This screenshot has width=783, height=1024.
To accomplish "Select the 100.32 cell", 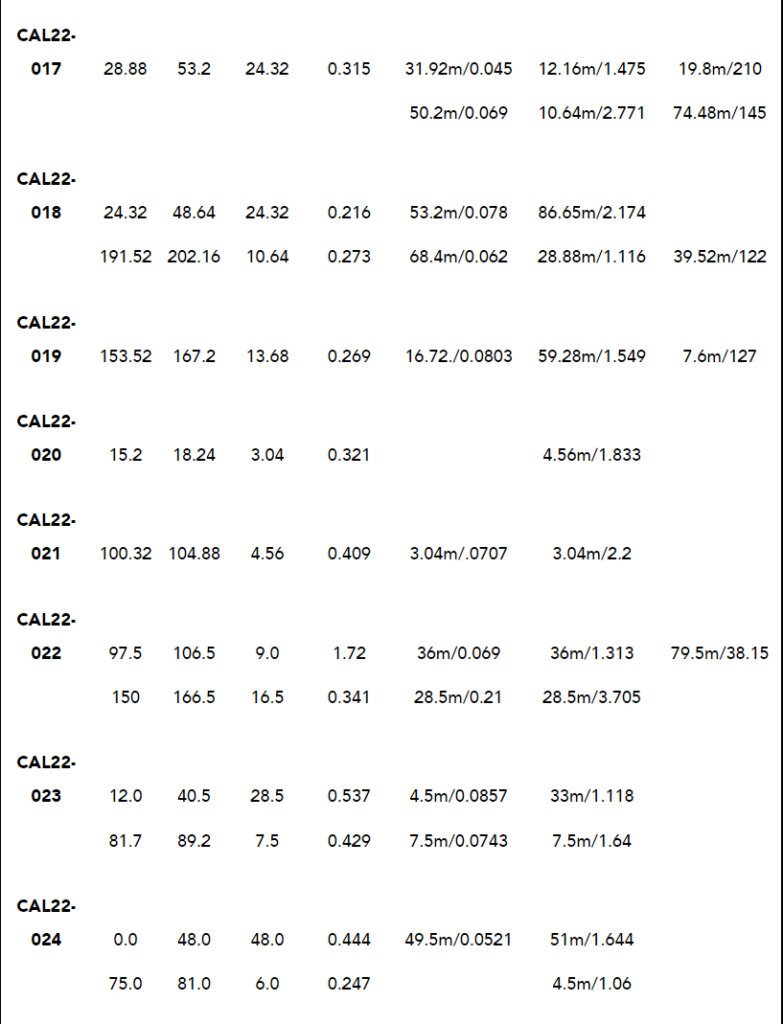I will (126, 553).
